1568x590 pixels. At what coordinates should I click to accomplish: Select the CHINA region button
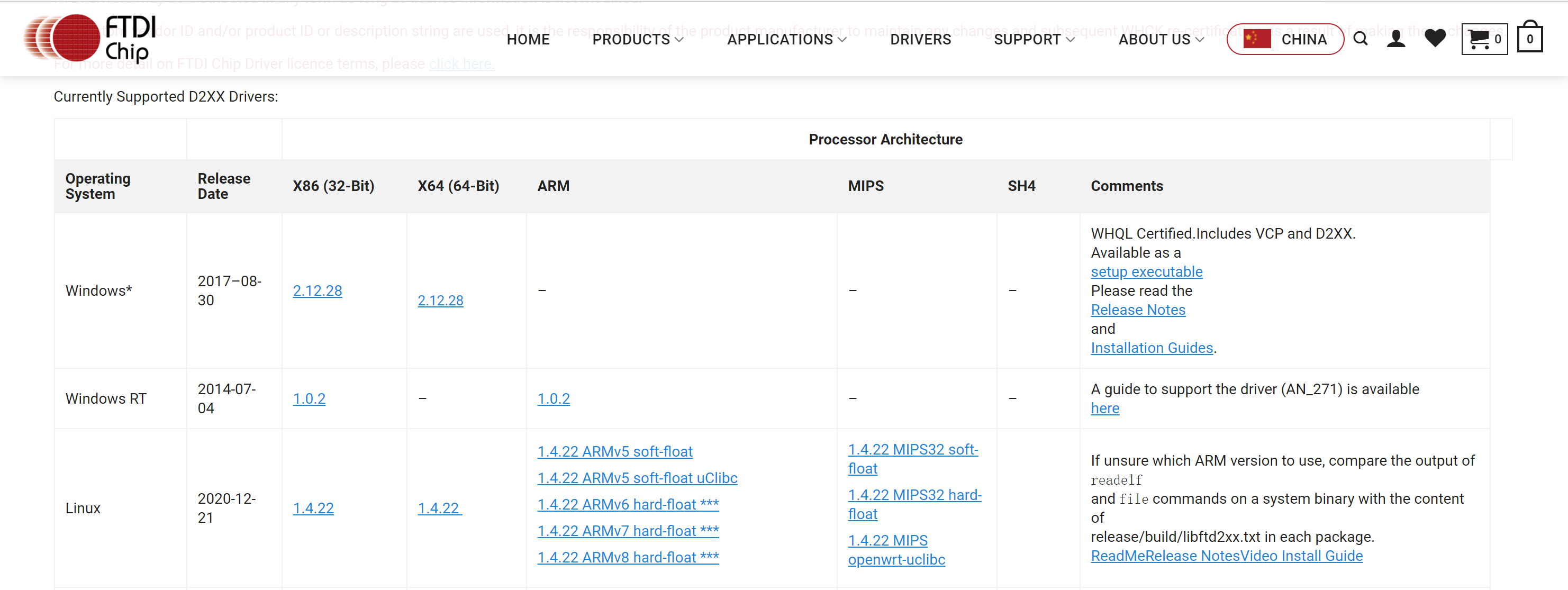(1285, 39)
